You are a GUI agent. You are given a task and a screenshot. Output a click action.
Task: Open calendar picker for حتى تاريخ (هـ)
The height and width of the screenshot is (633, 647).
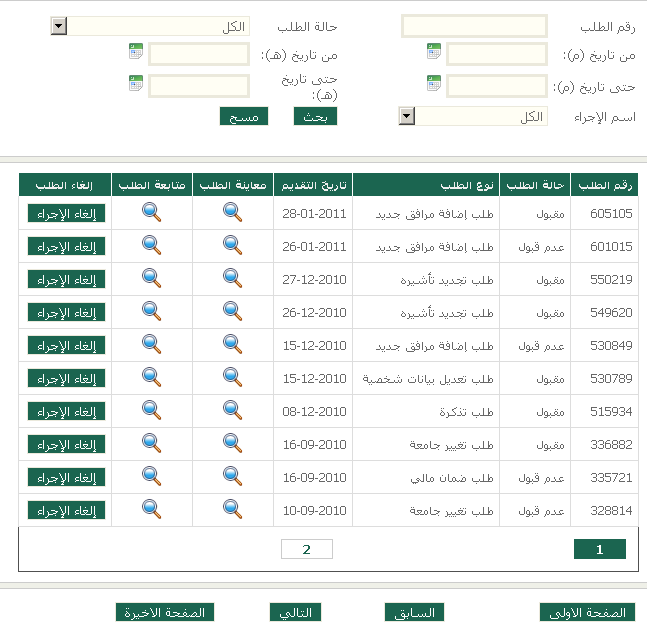point(136,83)
